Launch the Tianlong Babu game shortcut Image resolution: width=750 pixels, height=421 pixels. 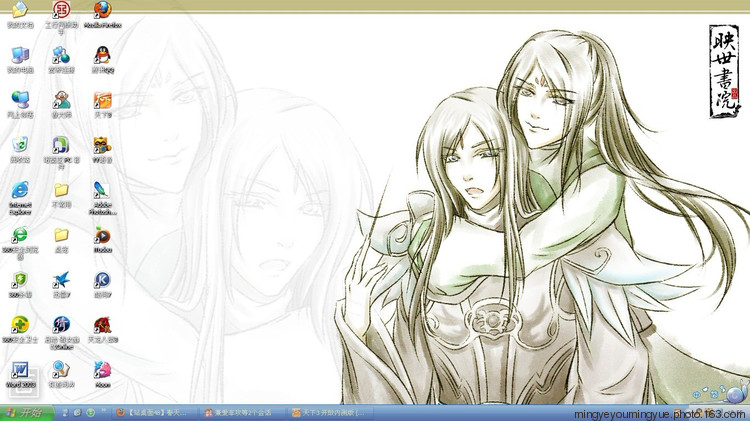coord(102,325)
